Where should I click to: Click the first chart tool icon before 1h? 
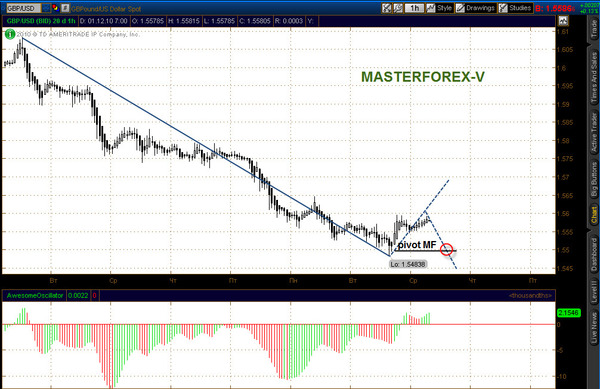tap(387, 8)
